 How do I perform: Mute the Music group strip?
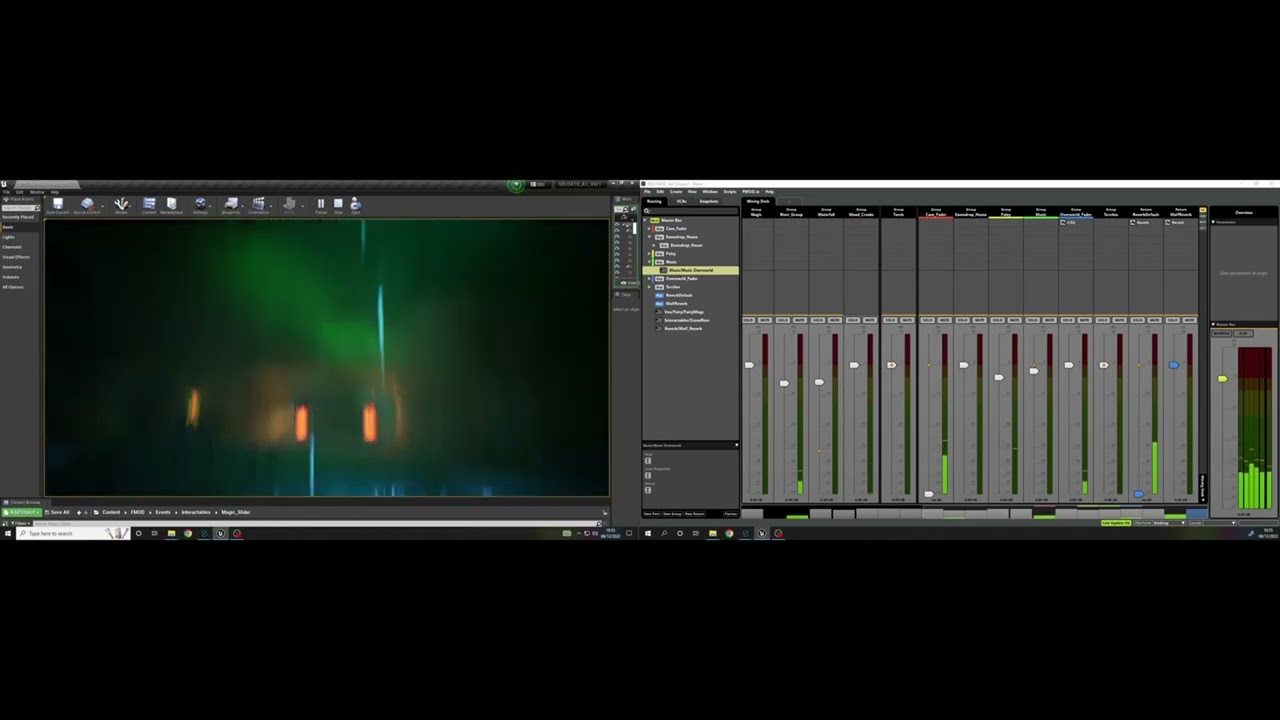[1049, 320]
